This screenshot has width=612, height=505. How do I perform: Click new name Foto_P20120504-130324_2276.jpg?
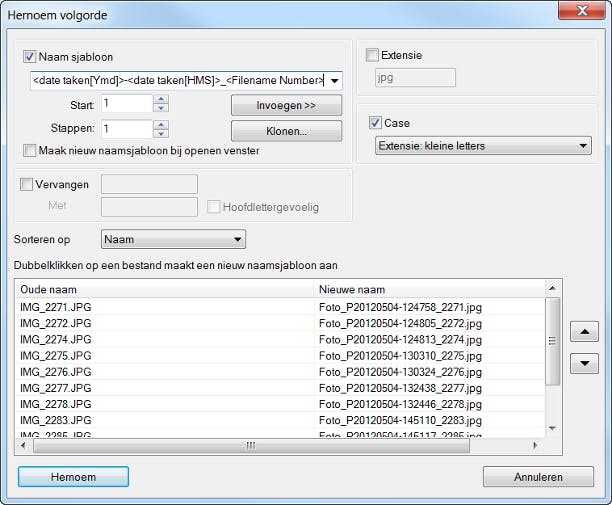click(x=400, y=372)
